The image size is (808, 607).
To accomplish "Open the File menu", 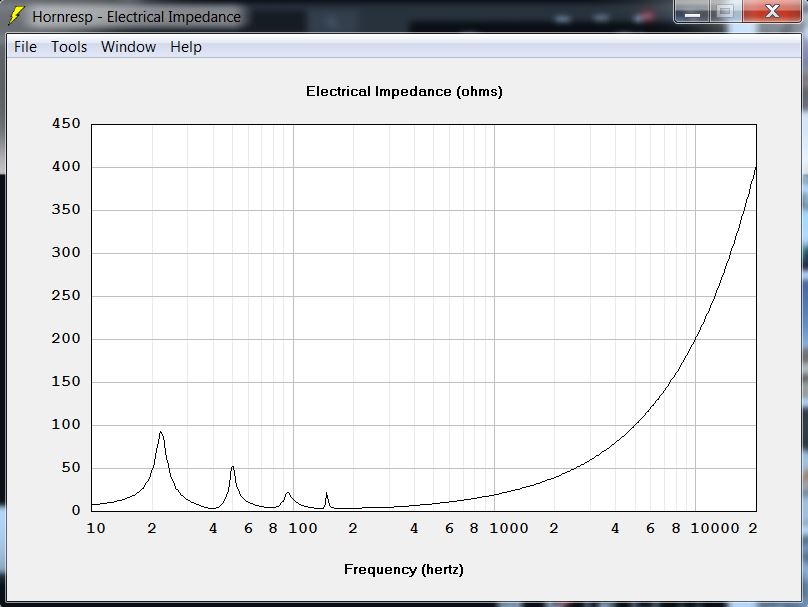I will (x=25, y=47).
